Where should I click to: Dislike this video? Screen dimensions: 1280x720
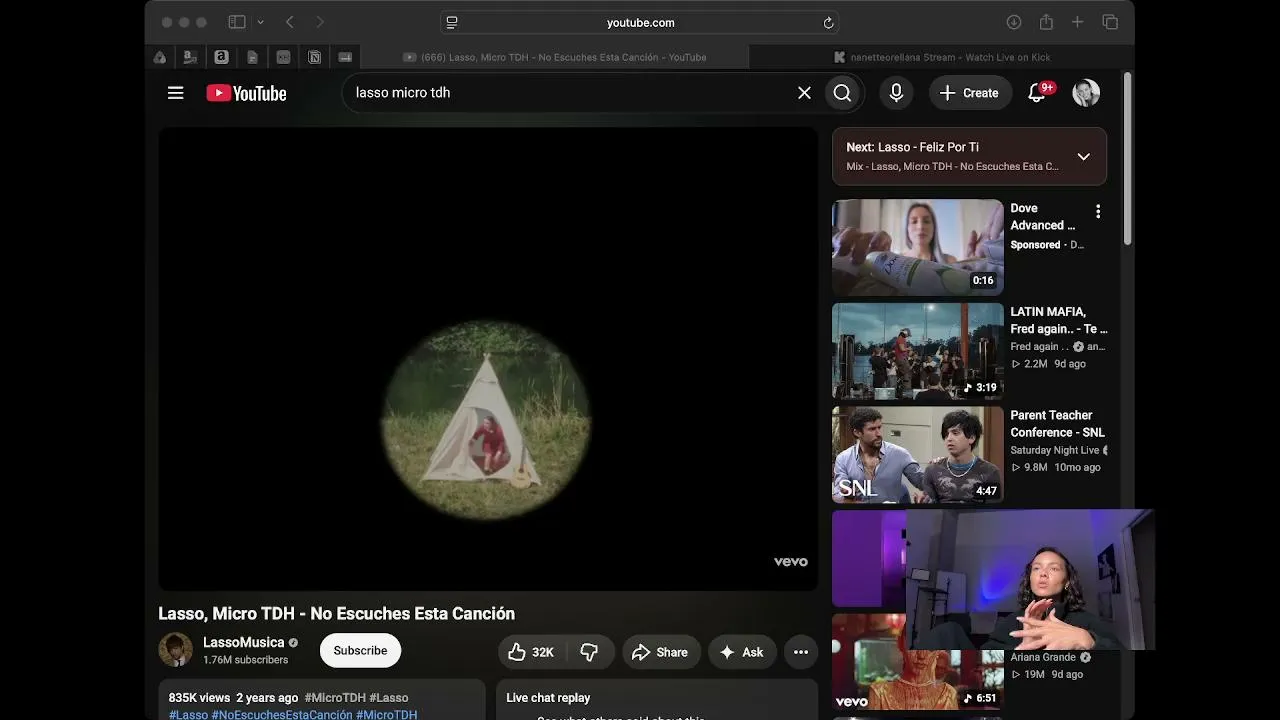(x=589, y=652)
